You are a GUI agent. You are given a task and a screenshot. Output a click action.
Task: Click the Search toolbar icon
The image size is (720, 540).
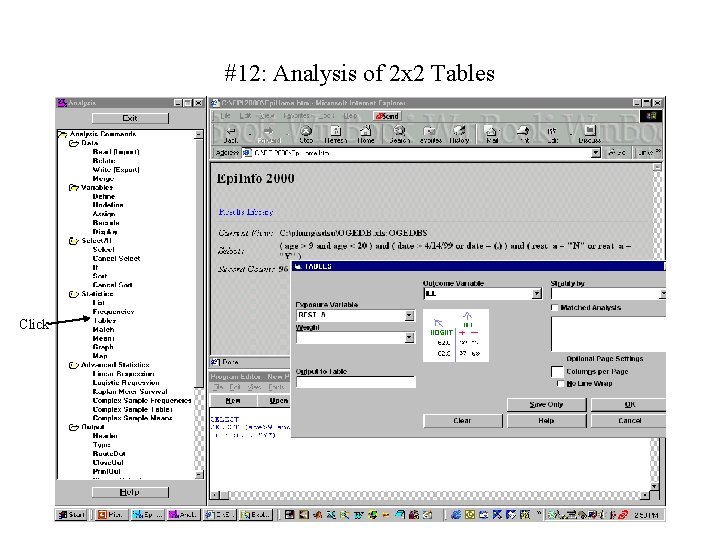pos(399,135)
